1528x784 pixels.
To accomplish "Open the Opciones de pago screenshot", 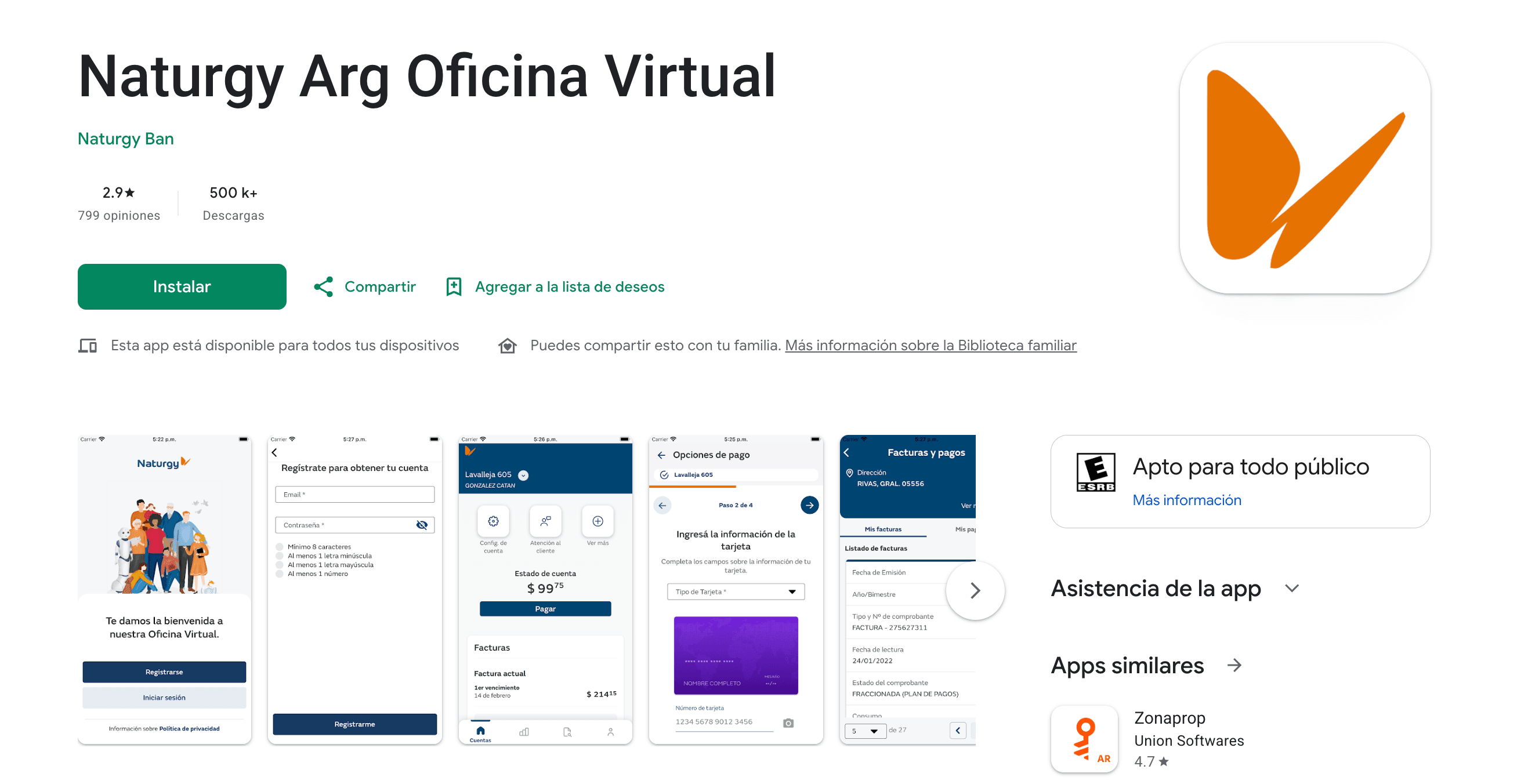I will (x=736, y=590).
